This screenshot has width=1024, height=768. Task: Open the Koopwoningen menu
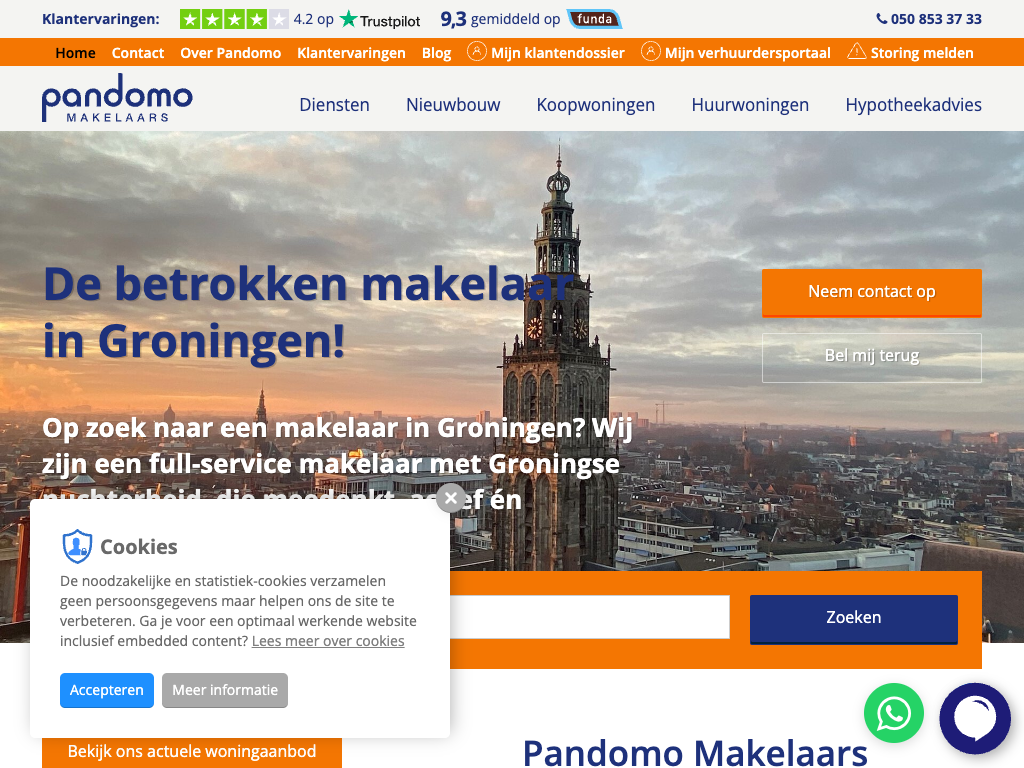[596, 104]
